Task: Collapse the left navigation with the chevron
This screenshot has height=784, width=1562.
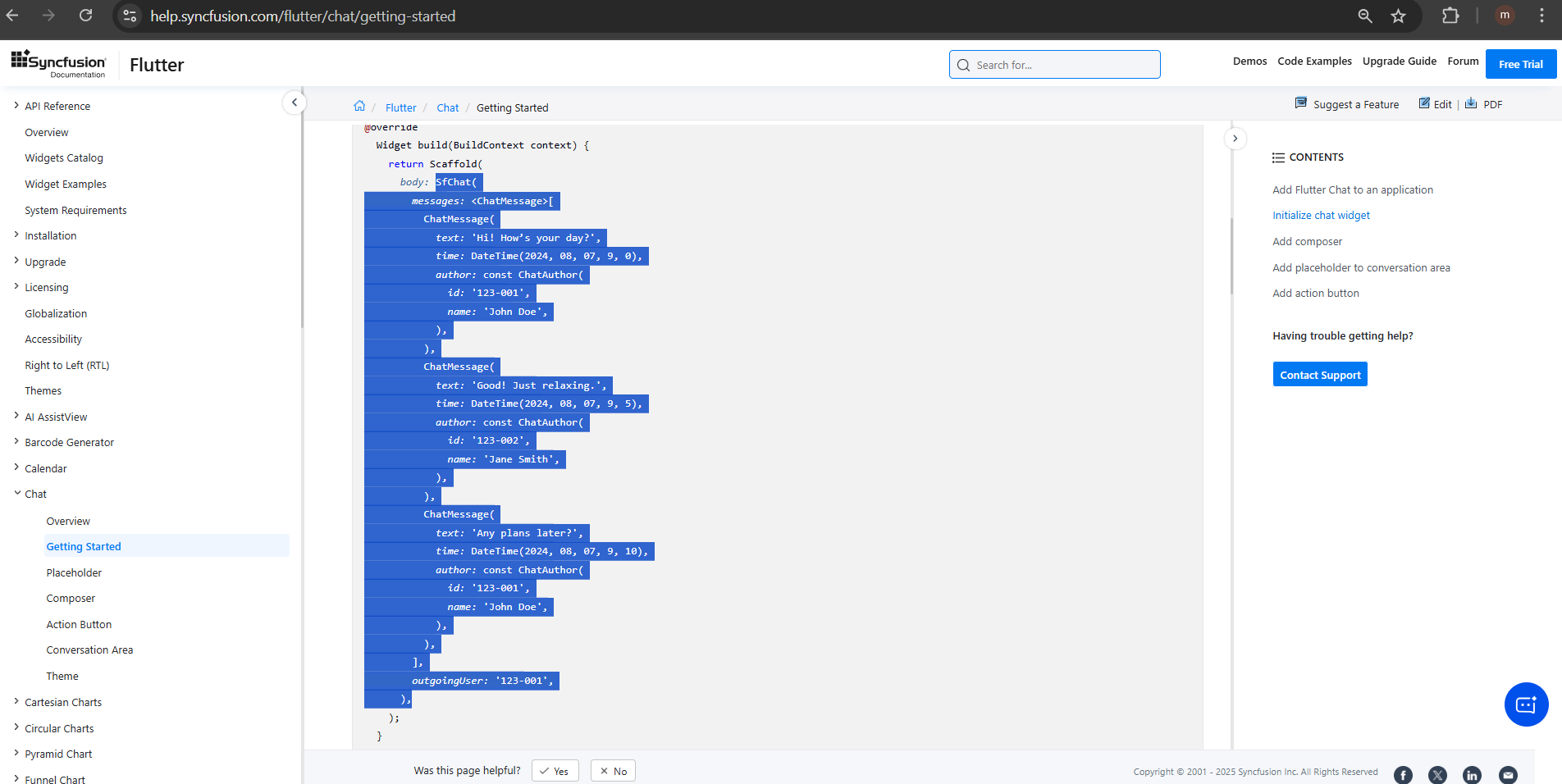Action: [x=295, y=103]
